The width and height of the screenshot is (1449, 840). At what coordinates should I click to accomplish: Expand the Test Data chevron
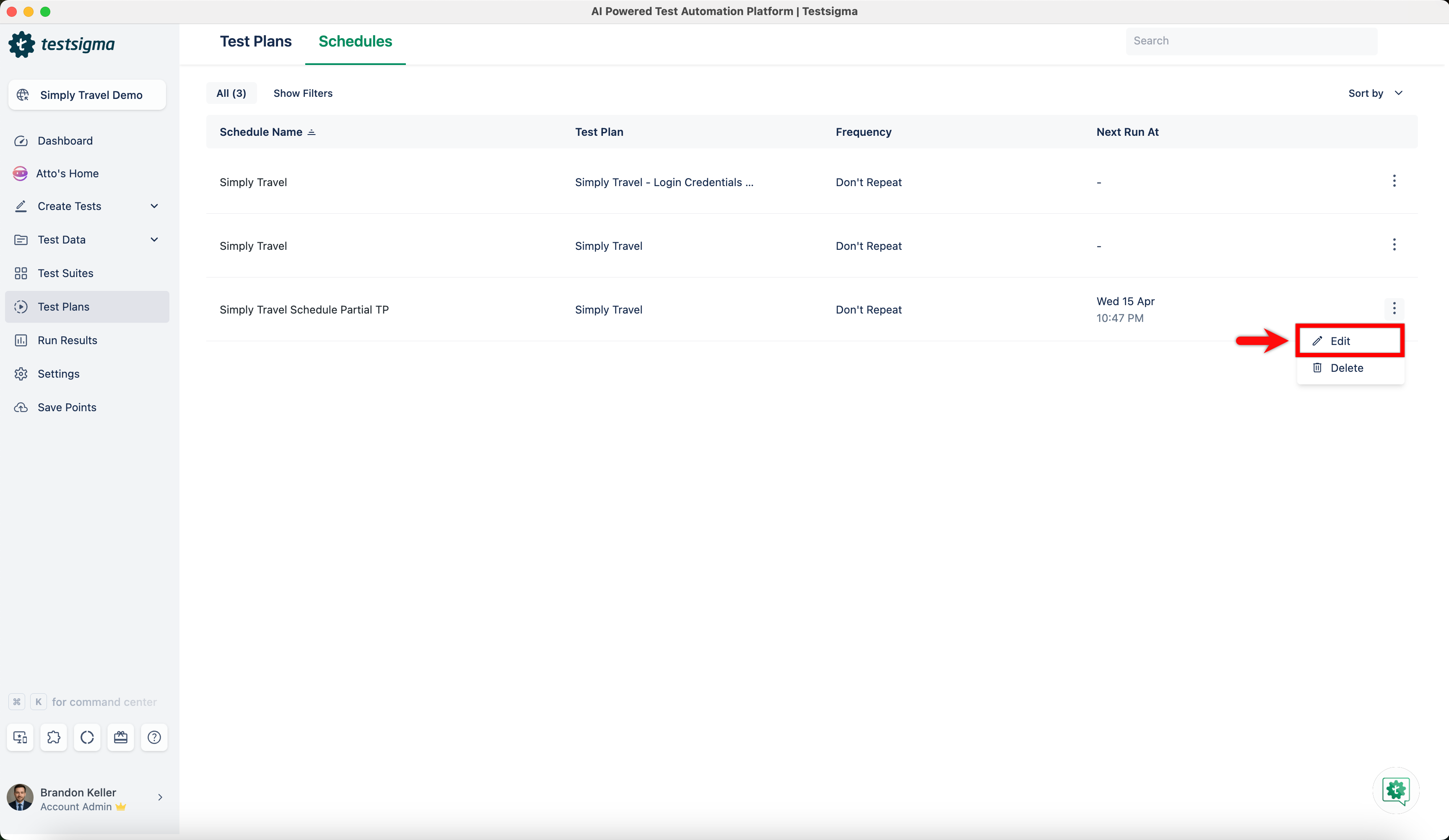[x=154, y=240]
